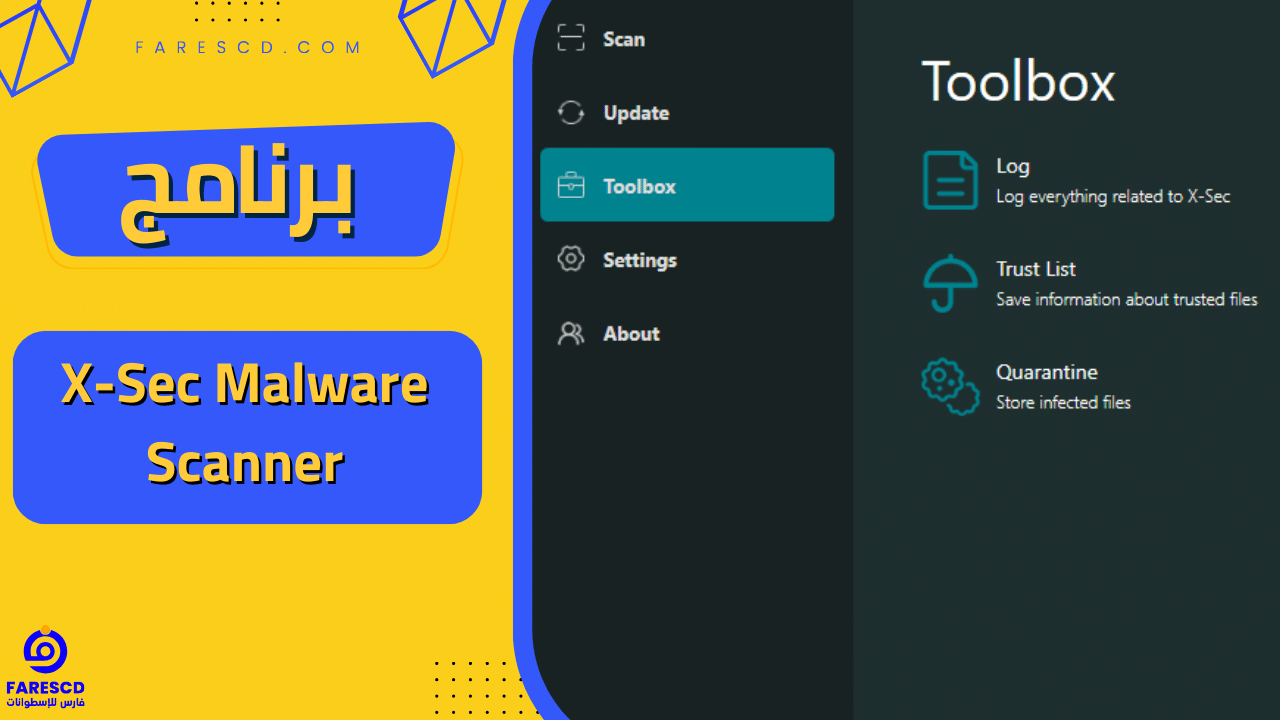Click the Quarantine gear-virus icon
Image resolution: width=1280 pixels, height=720 pixels.
tap(950, 386)
